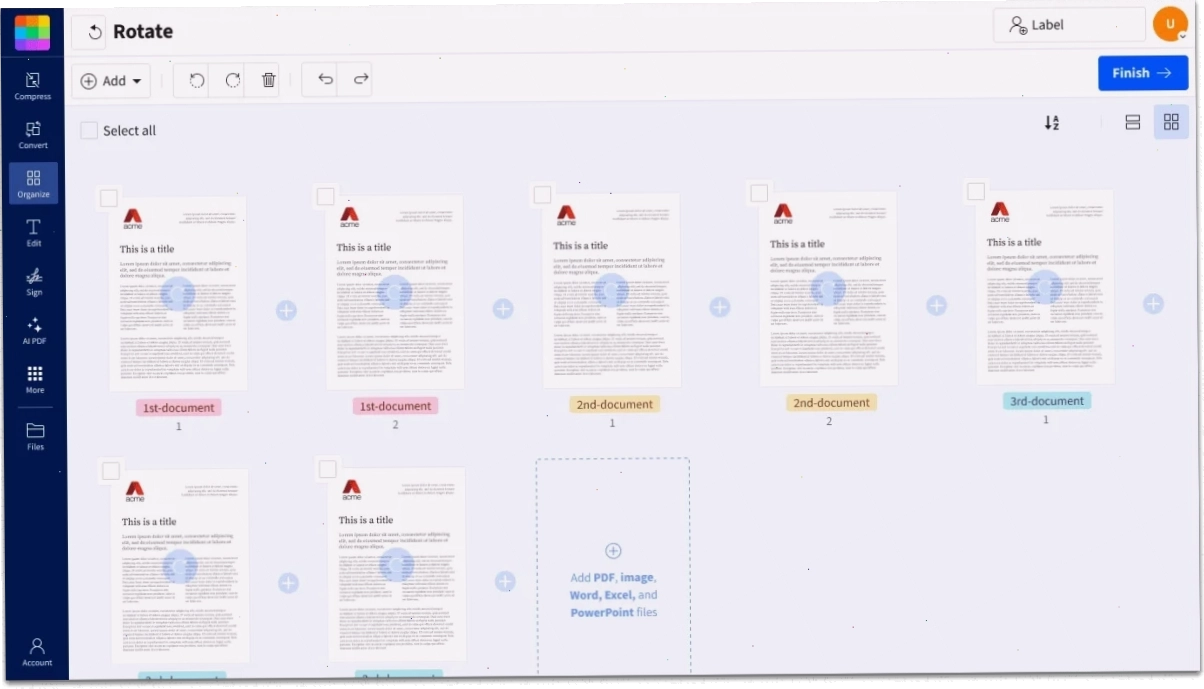Open the More tools menu in sidebar

coord(35,379)
